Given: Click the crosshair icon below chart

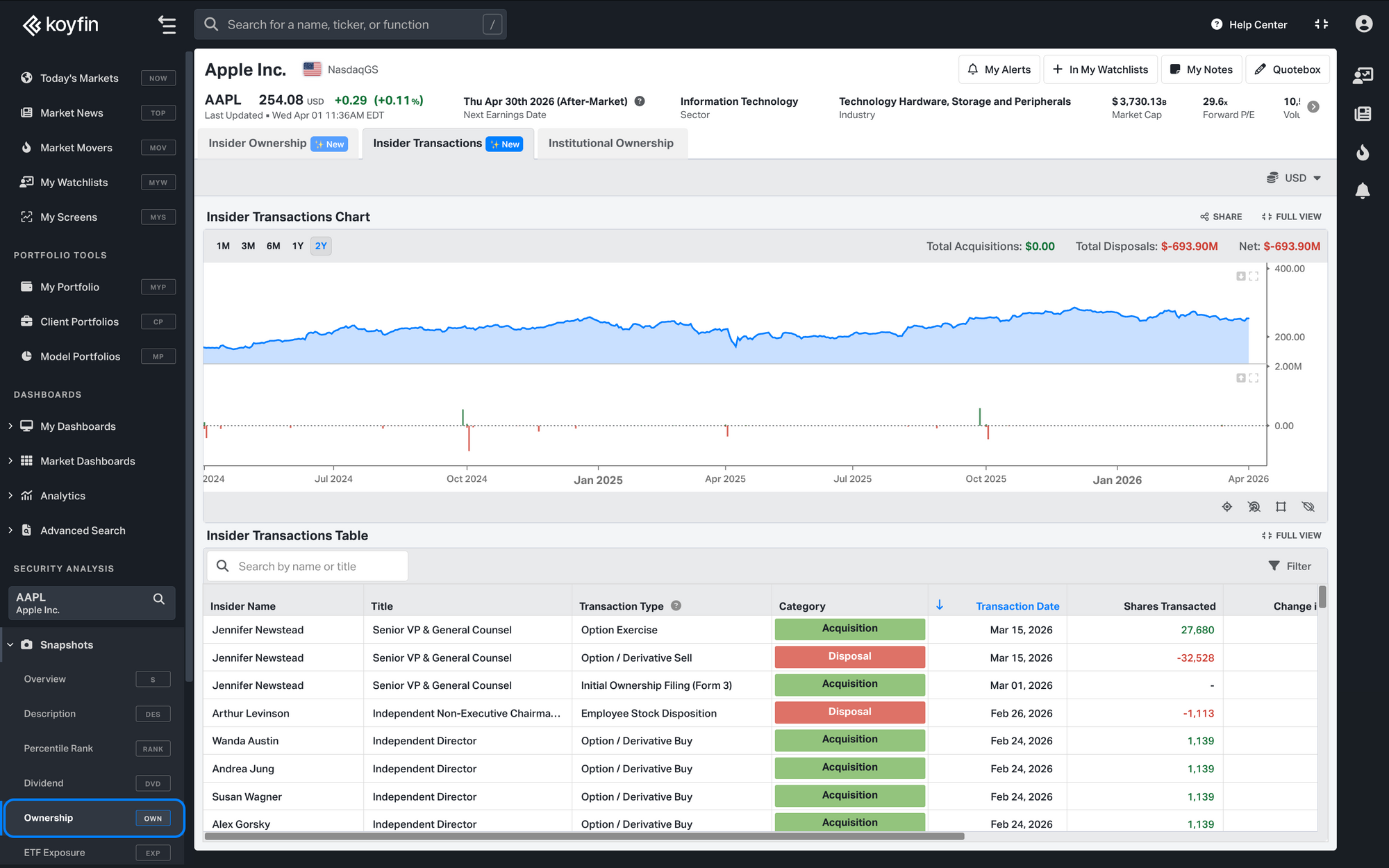Looking at the screenshot, I should [1227, 507].
